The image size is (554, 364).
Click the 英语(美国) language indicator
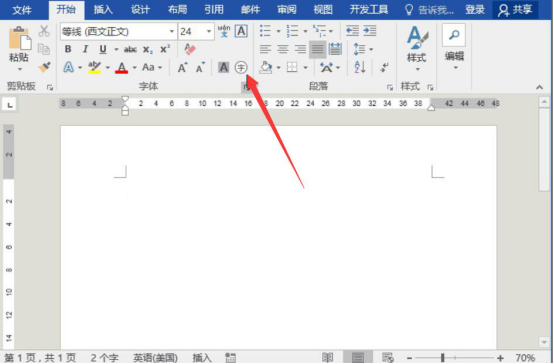click(155, 358)
